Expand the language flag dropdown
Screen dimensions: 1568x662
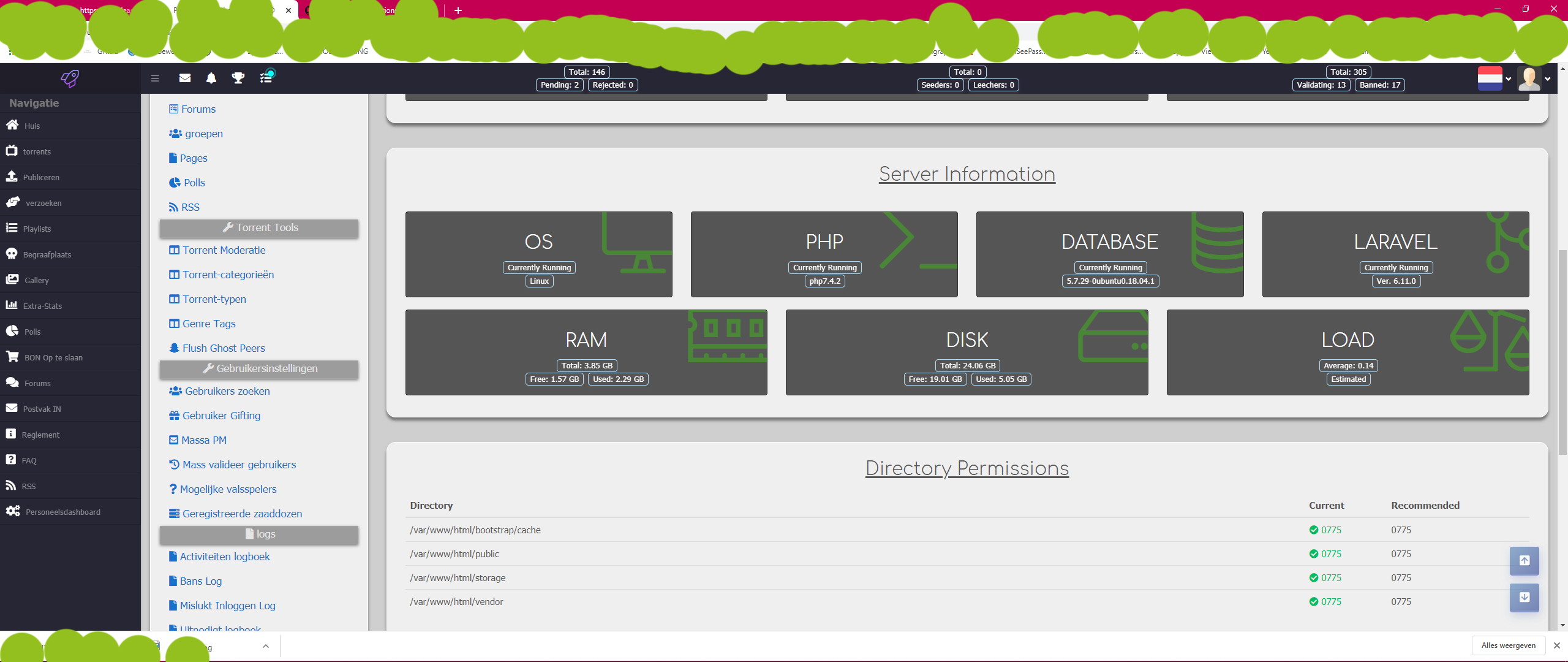tap(1494, 78)
